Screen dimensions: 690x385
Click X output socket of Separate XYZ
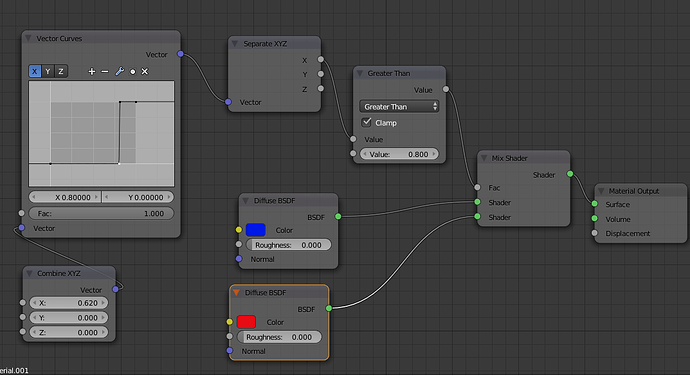(x=321, y=59)
